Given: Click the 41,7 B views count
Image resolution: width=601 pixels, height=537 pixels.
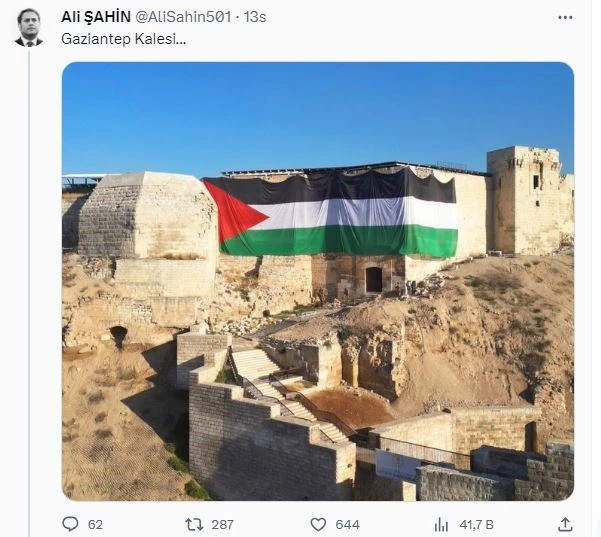Looking at the screenshot, I should 476,524.
